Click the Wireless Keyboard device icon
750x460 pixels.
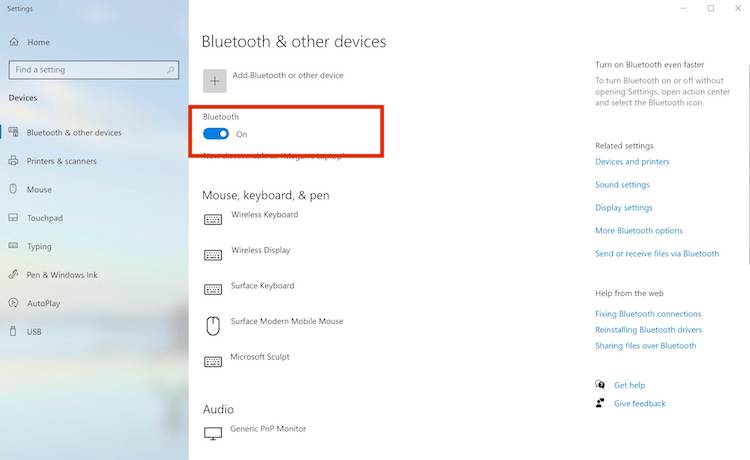[213, 219]
